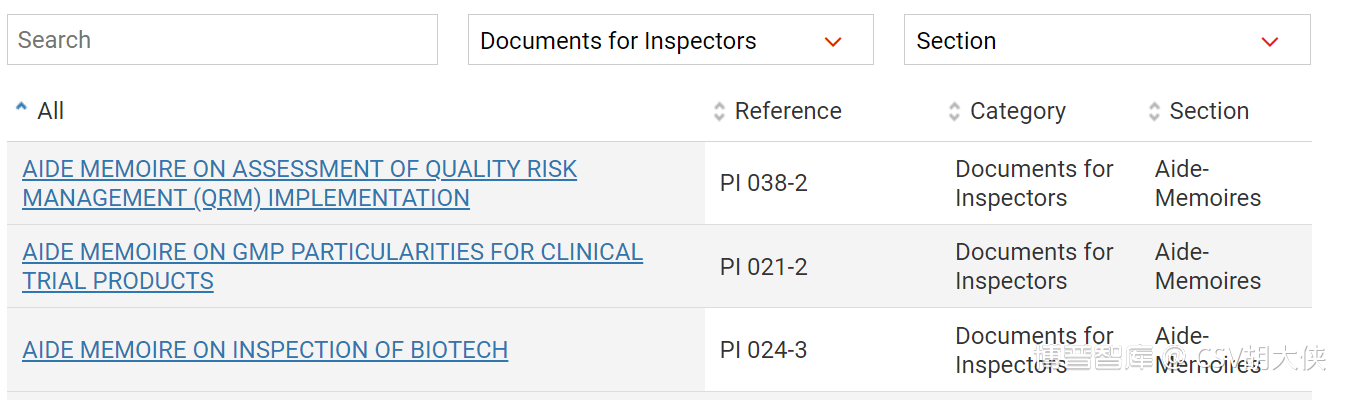
Task: Click the Search text field
Action: [x=222, y=40]
